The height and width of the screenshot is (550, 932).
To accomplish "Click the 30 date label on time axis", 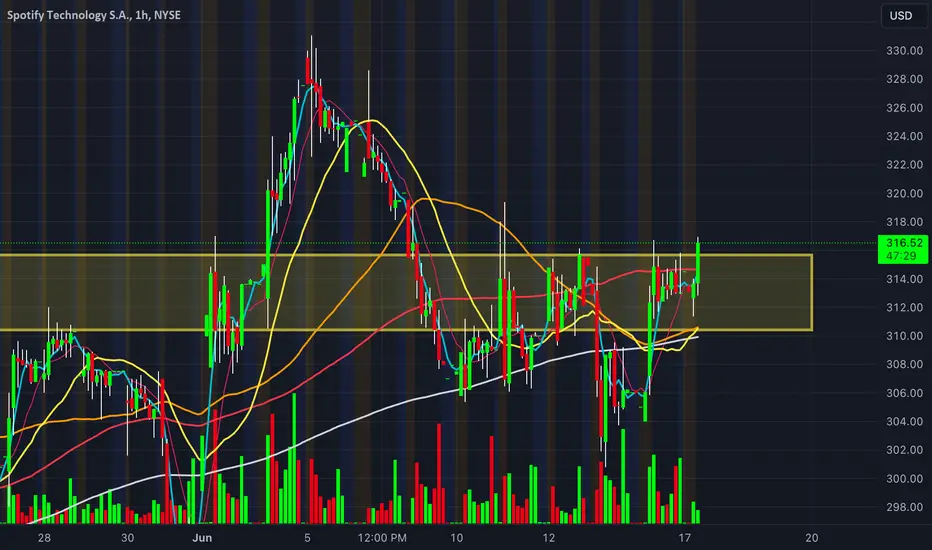I will point(127,538).
